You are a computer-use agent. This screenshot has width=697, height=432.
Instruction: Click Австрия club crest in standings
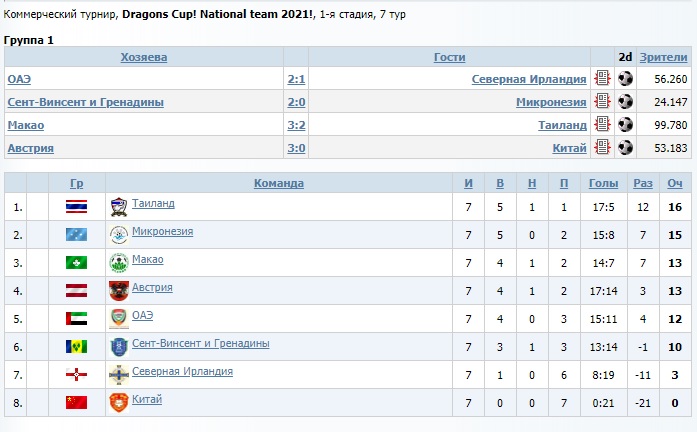pyautogui.click(x=118, y=290)
